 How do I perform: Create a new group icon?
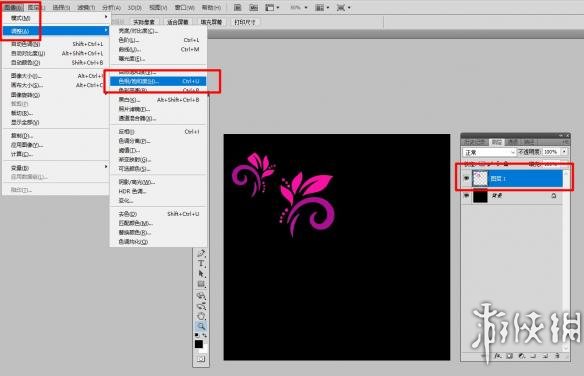click(x=533, y=356)
